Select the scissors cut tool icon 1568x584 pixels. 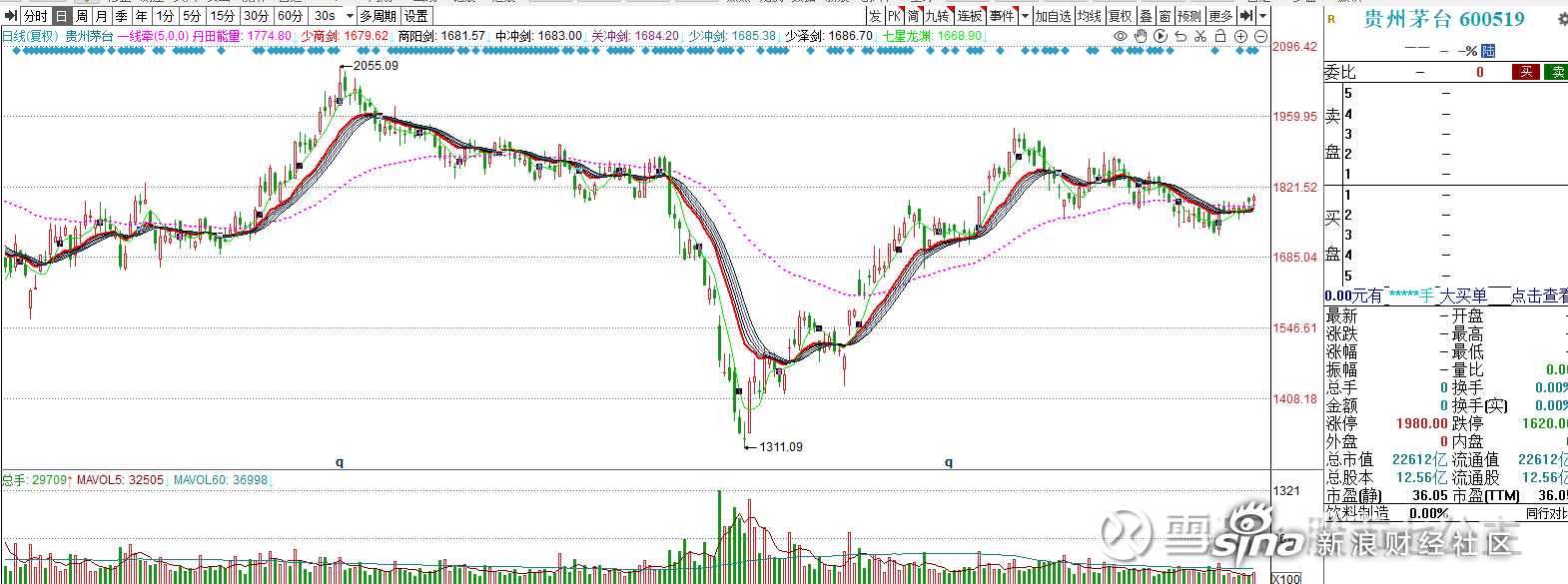coord(1200,36)
